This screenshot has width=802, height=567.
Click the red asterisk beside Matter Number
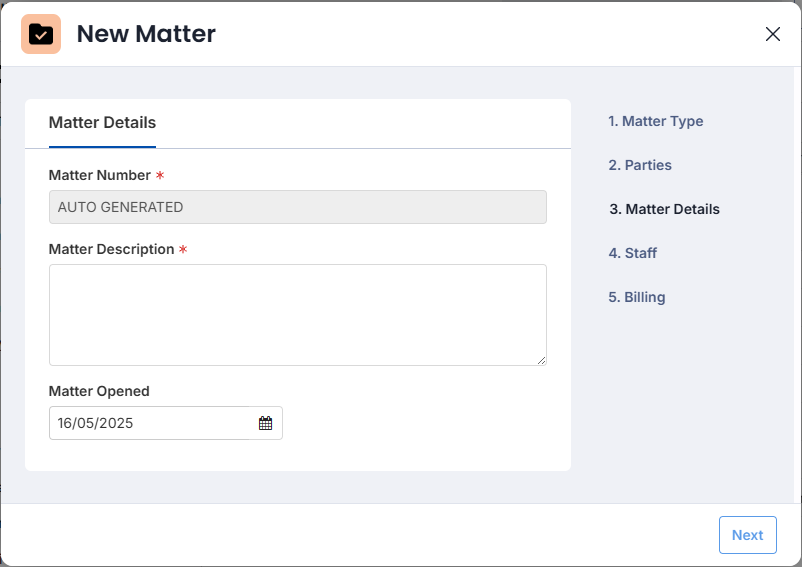(160, 175)
